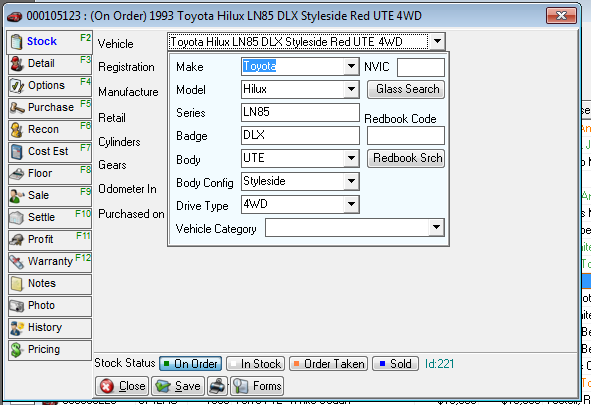This screenshot has width=591, height=405.
Task: Switch to the Detail tab
Action: [50, 64]
